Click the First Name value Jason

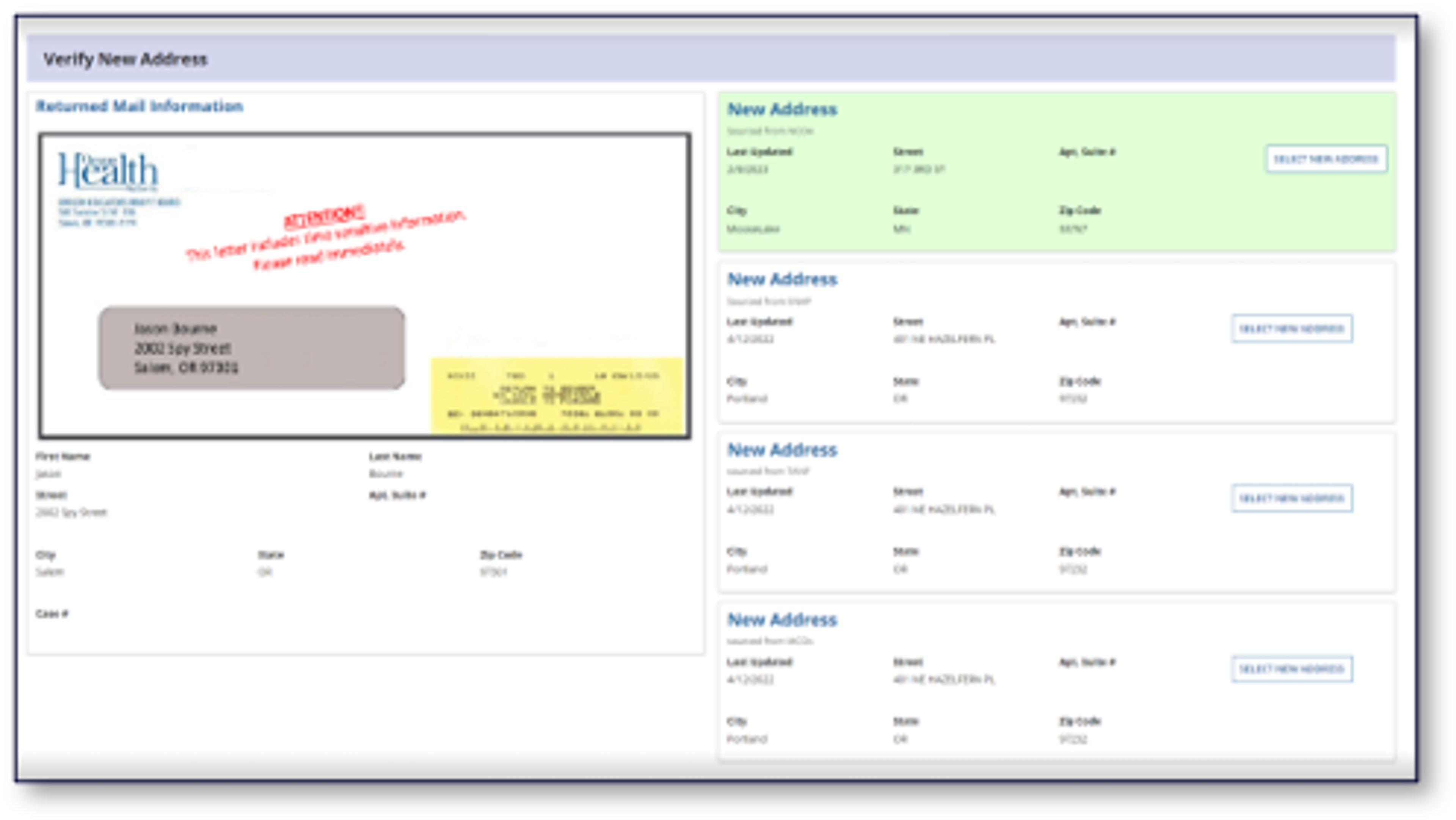(48, 473)
